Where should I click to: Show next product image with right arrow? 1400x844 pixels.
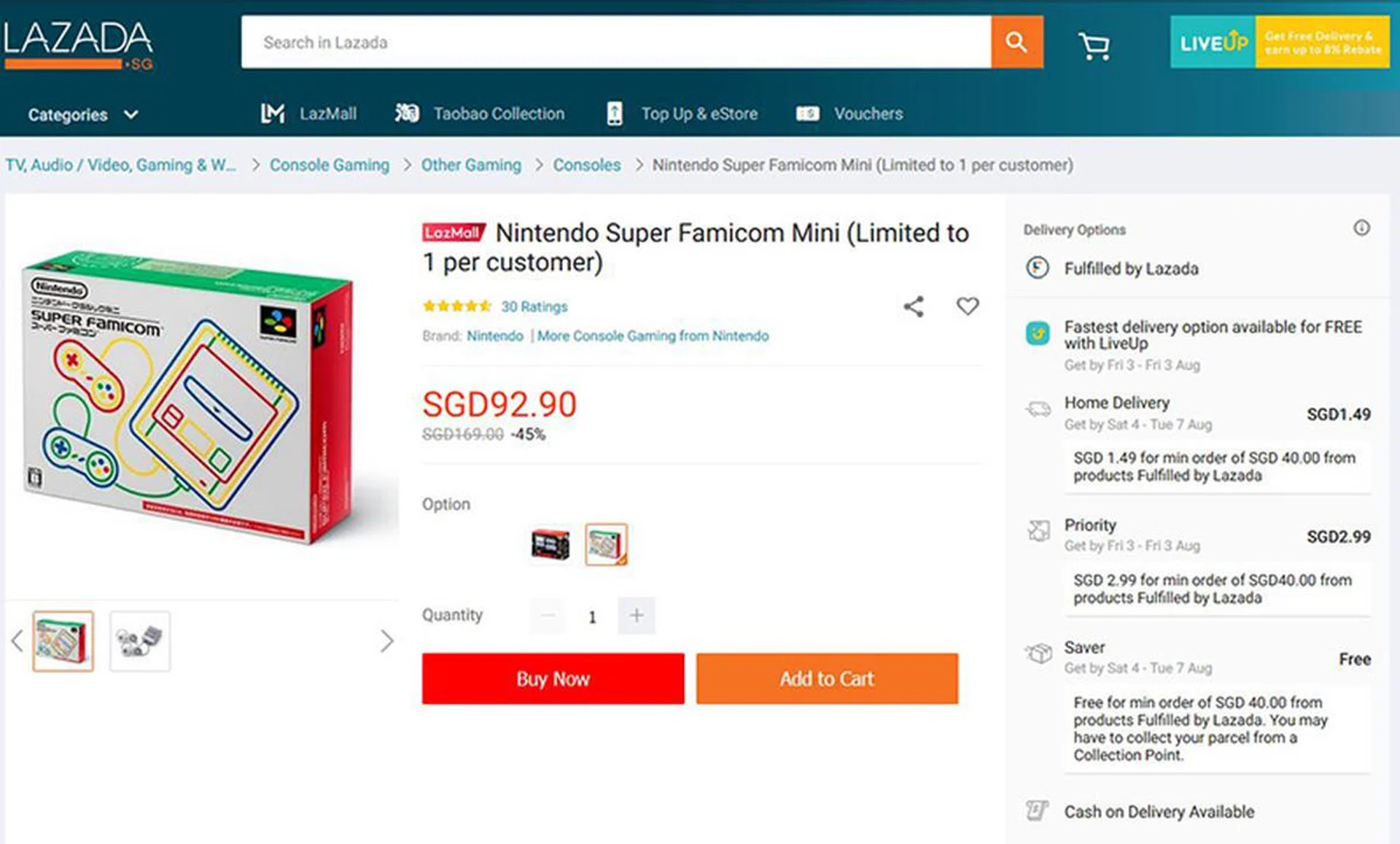pos(386,641)
